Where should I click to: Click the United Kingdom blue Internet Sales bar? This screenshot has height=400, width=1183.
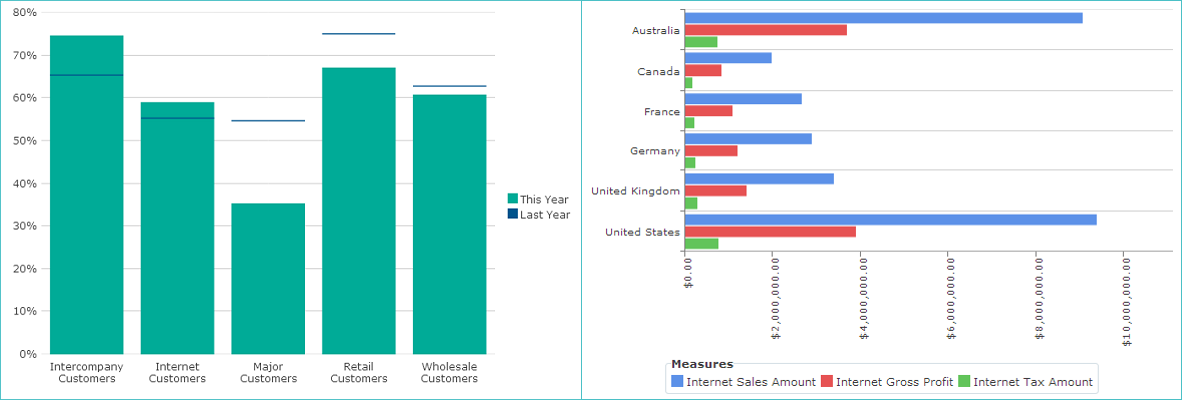759,179
